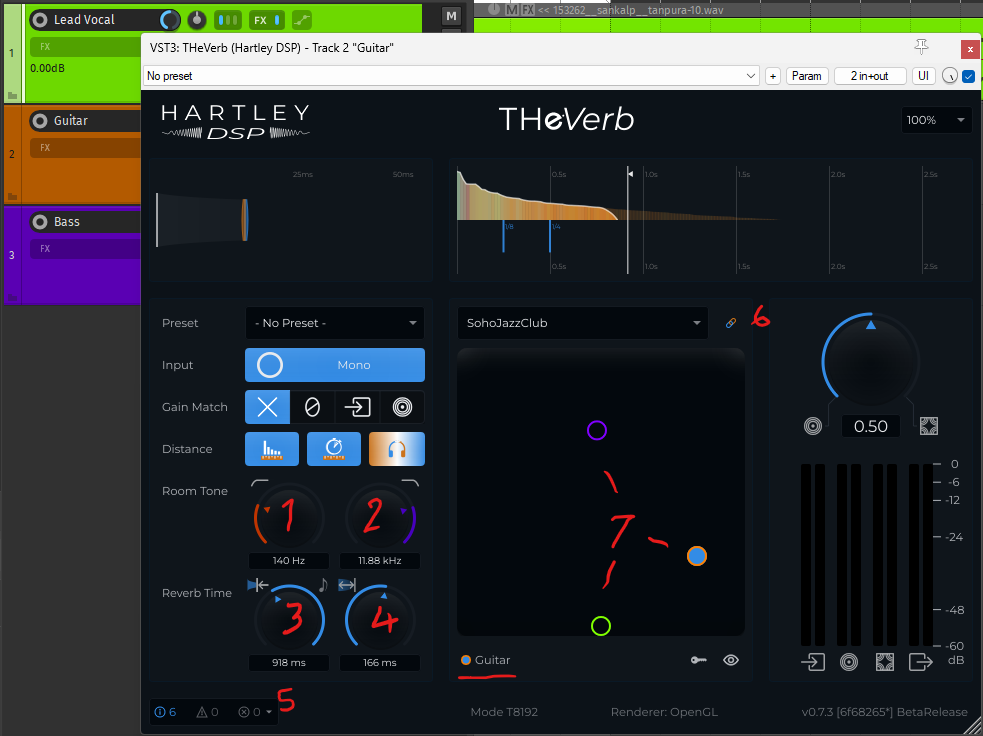Click the pre-delay arrow icon beside Reverb Time
Screen dimensions: 983x736
pos(258,585)
